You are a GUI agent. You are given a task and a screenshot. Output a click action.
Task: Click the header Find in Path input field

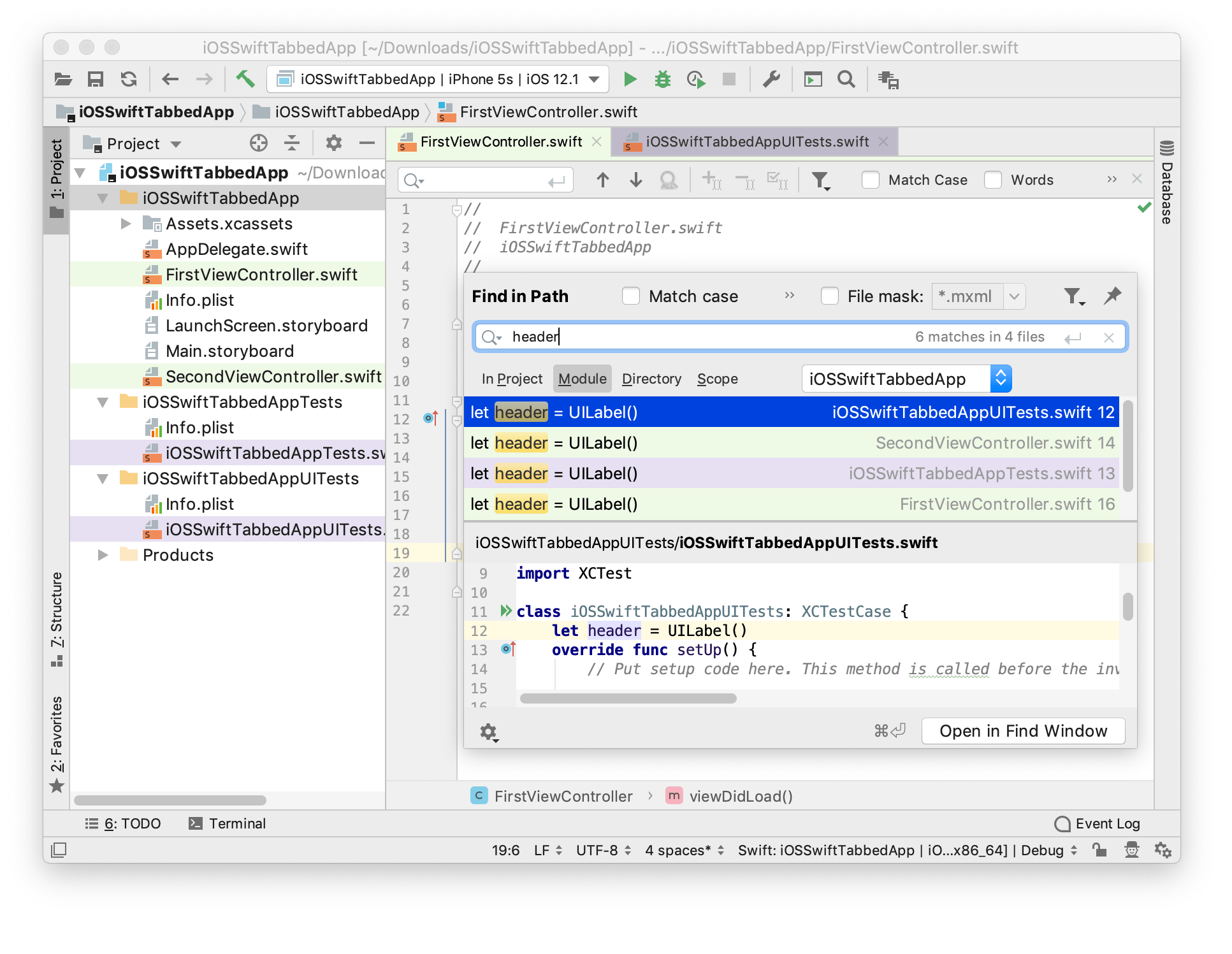[x=801, y=337]
